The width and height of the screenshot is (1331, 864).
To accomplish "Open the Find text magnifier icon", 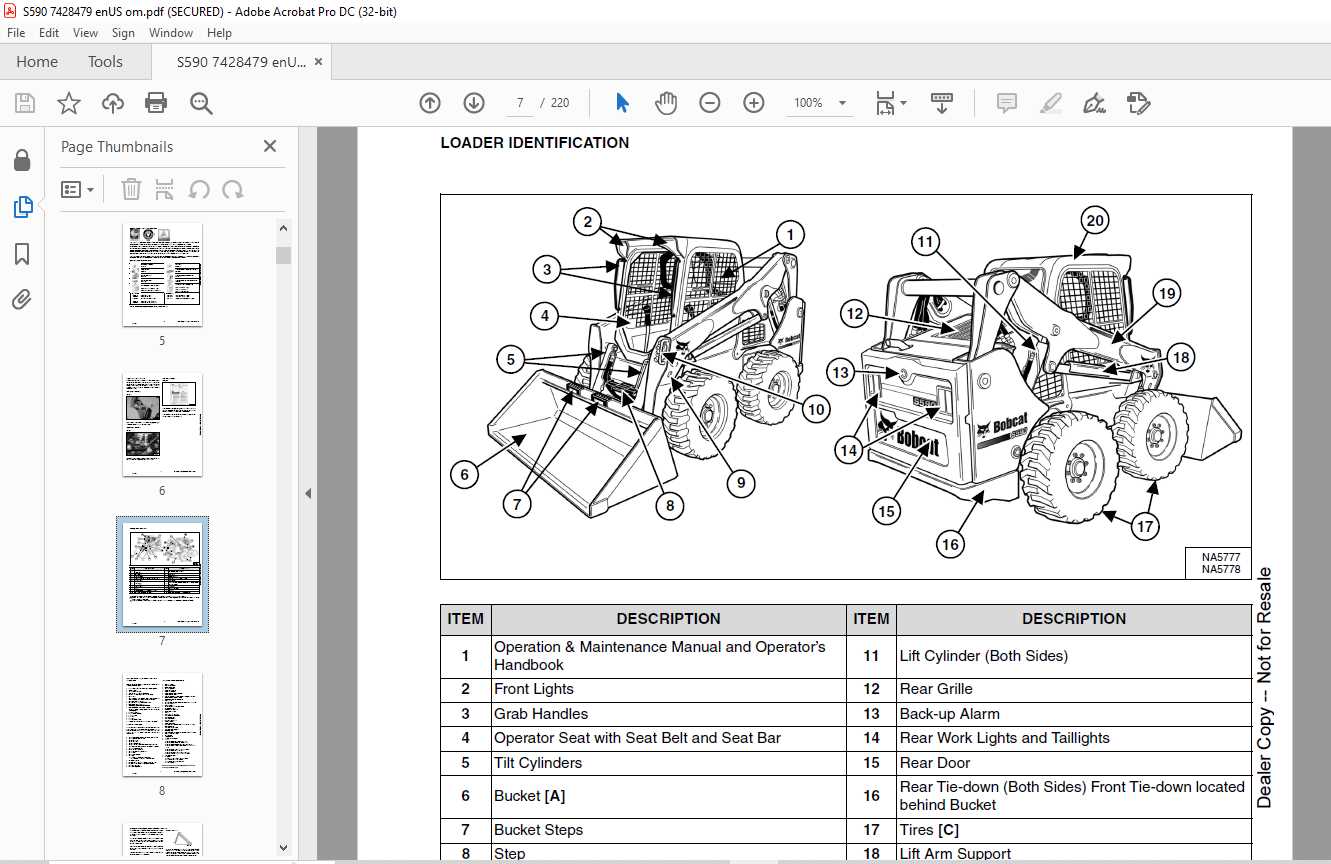I will [201, 103].
